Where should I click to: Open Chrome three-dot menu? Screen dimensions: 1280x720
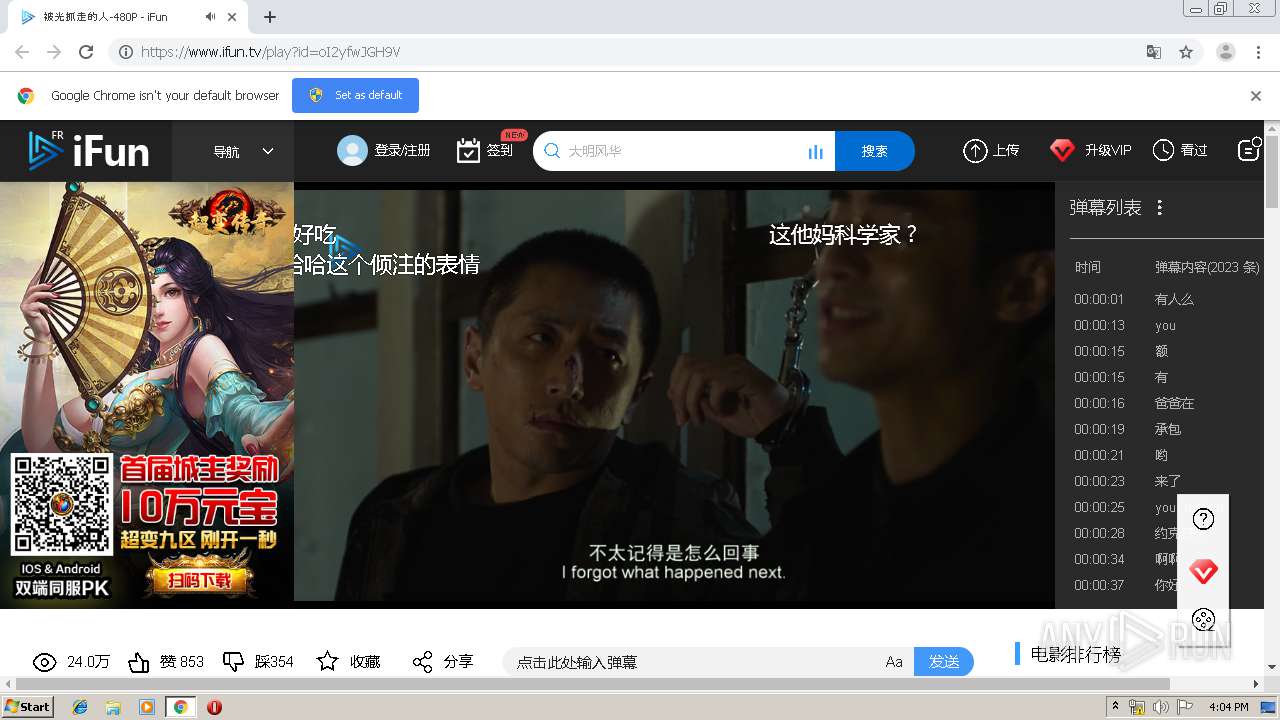click(x=1259, y=52)
